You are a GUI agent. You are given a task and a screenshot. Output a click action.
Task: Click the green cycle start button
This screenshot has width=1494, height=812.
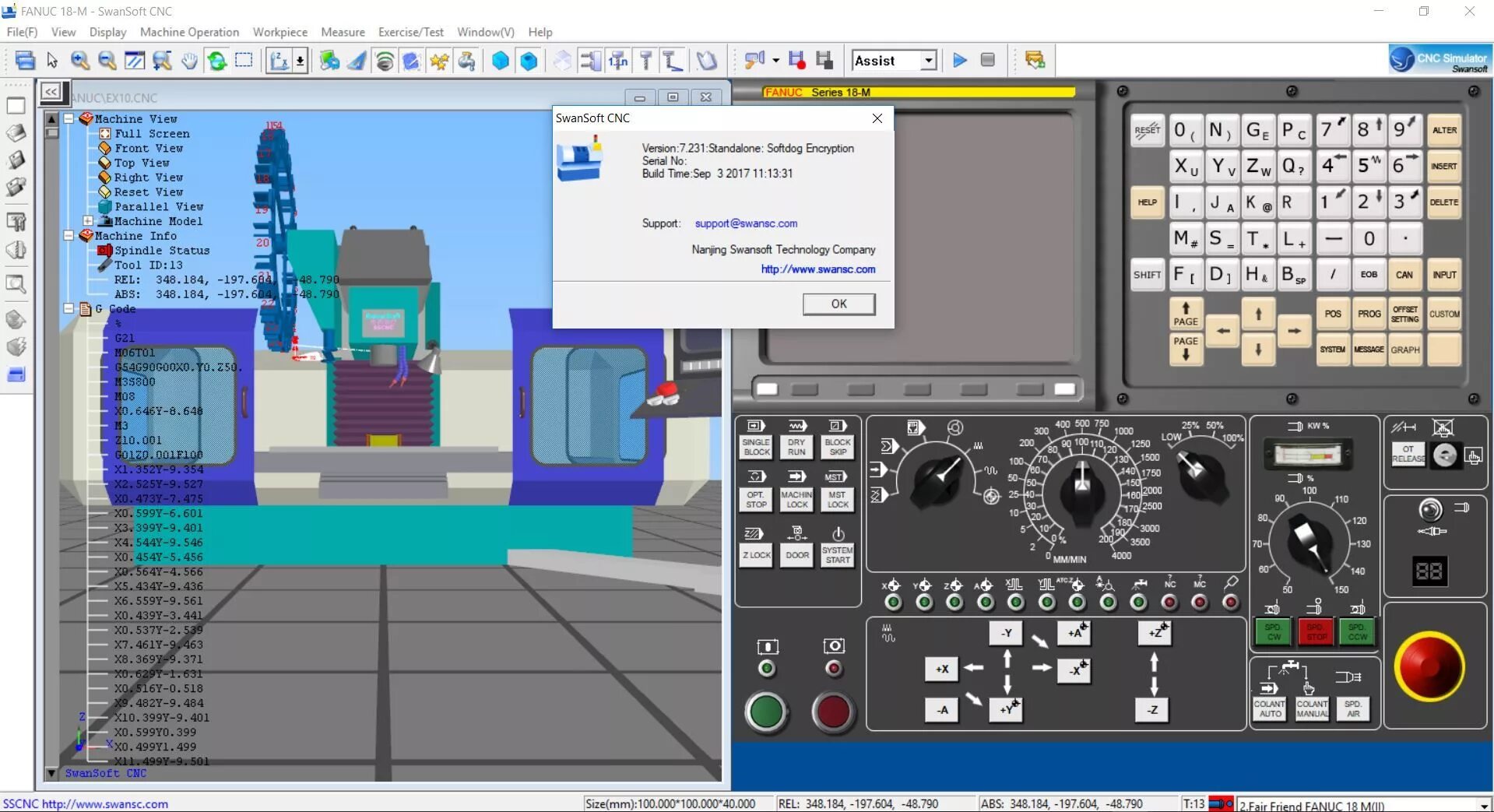(x=766, y=712)
